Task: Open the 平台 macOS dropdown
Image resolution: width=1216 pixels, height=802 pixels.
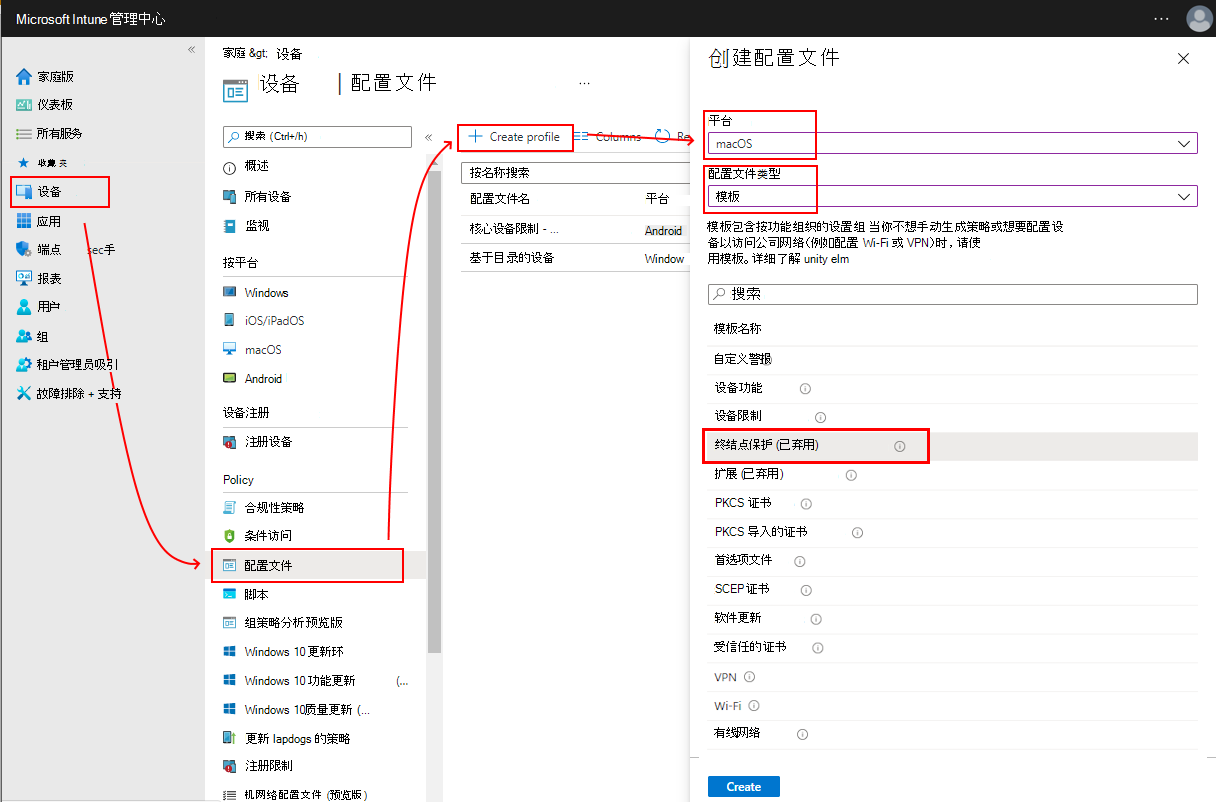Action: pyautogui.click(x=952, y=144)
